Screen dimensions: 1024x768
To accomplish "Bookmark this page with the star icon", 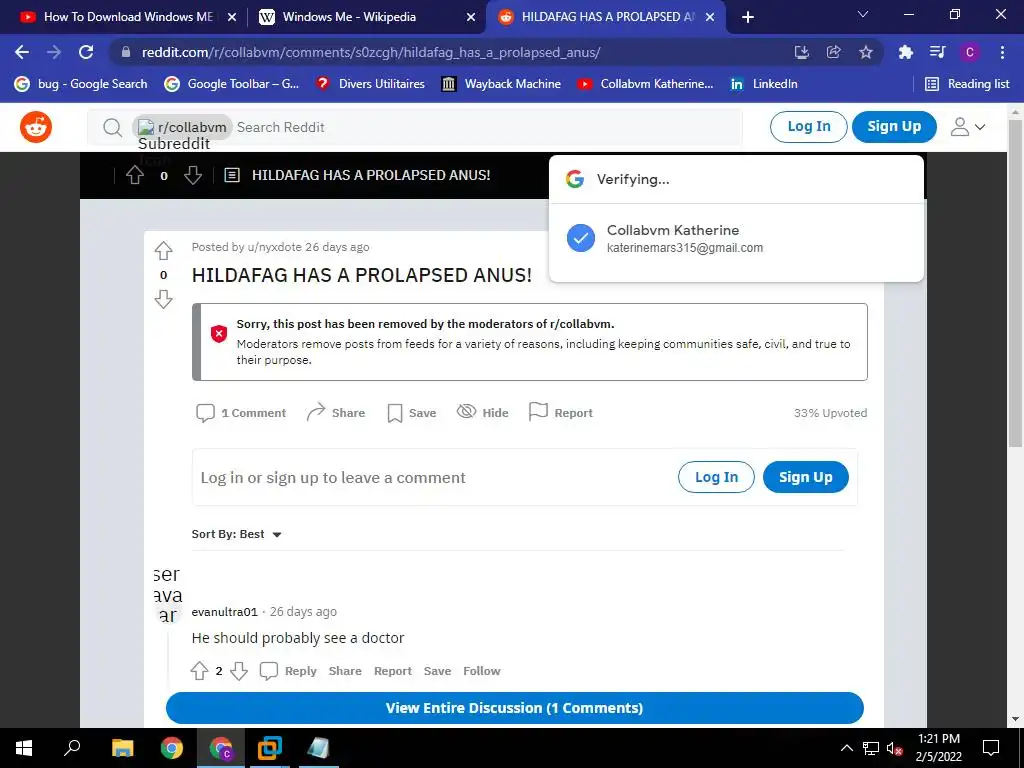I will [866, 52].
